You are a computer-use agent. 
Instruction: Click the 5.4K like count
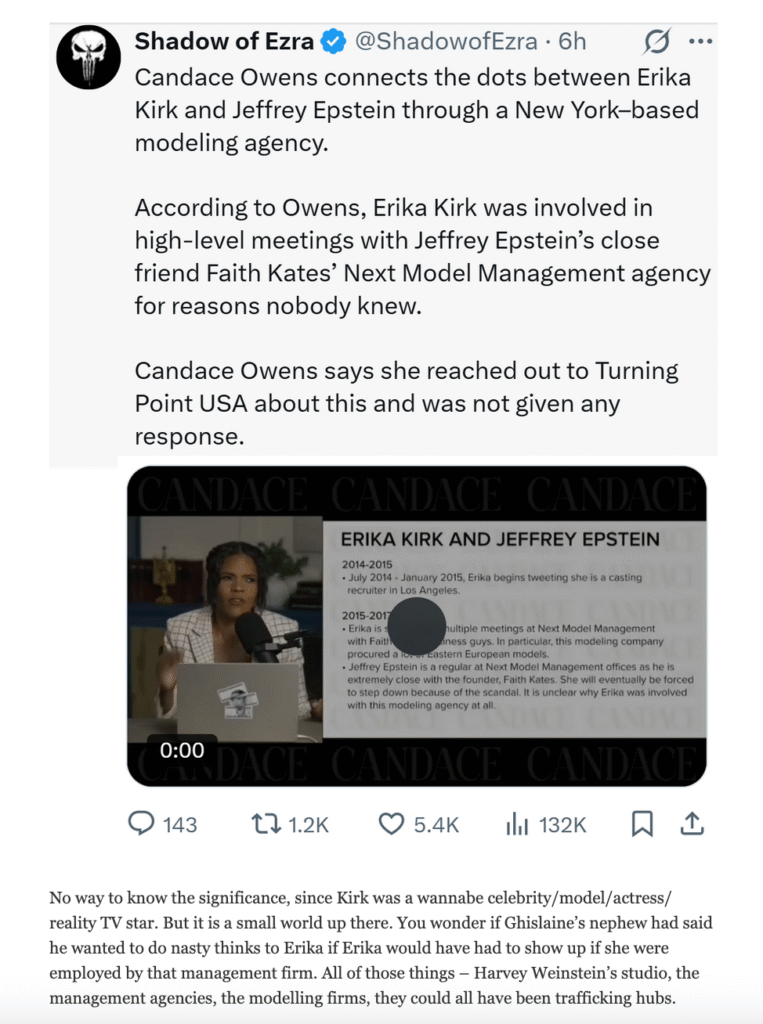tap(436, 825)
